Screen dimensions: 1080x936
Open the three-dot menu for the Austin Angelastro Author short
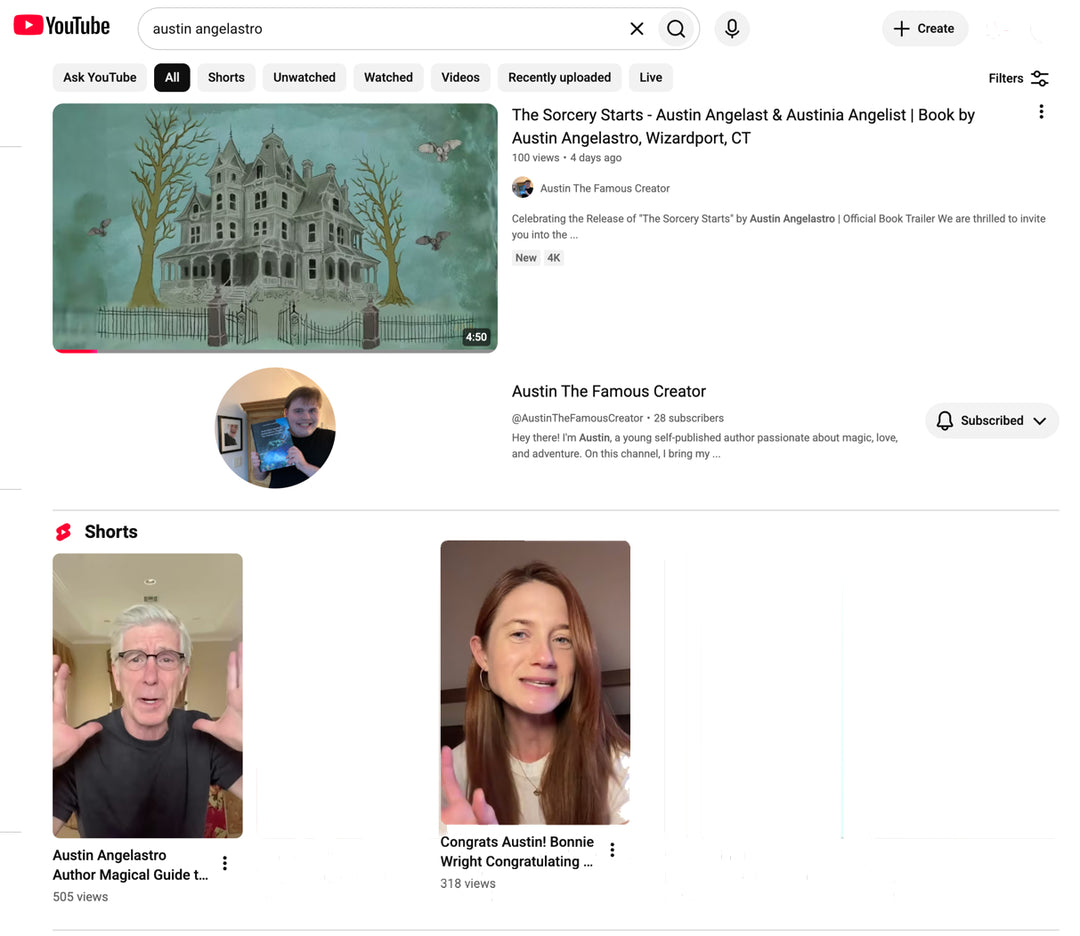pyautogui.click(x=225, y=863)
